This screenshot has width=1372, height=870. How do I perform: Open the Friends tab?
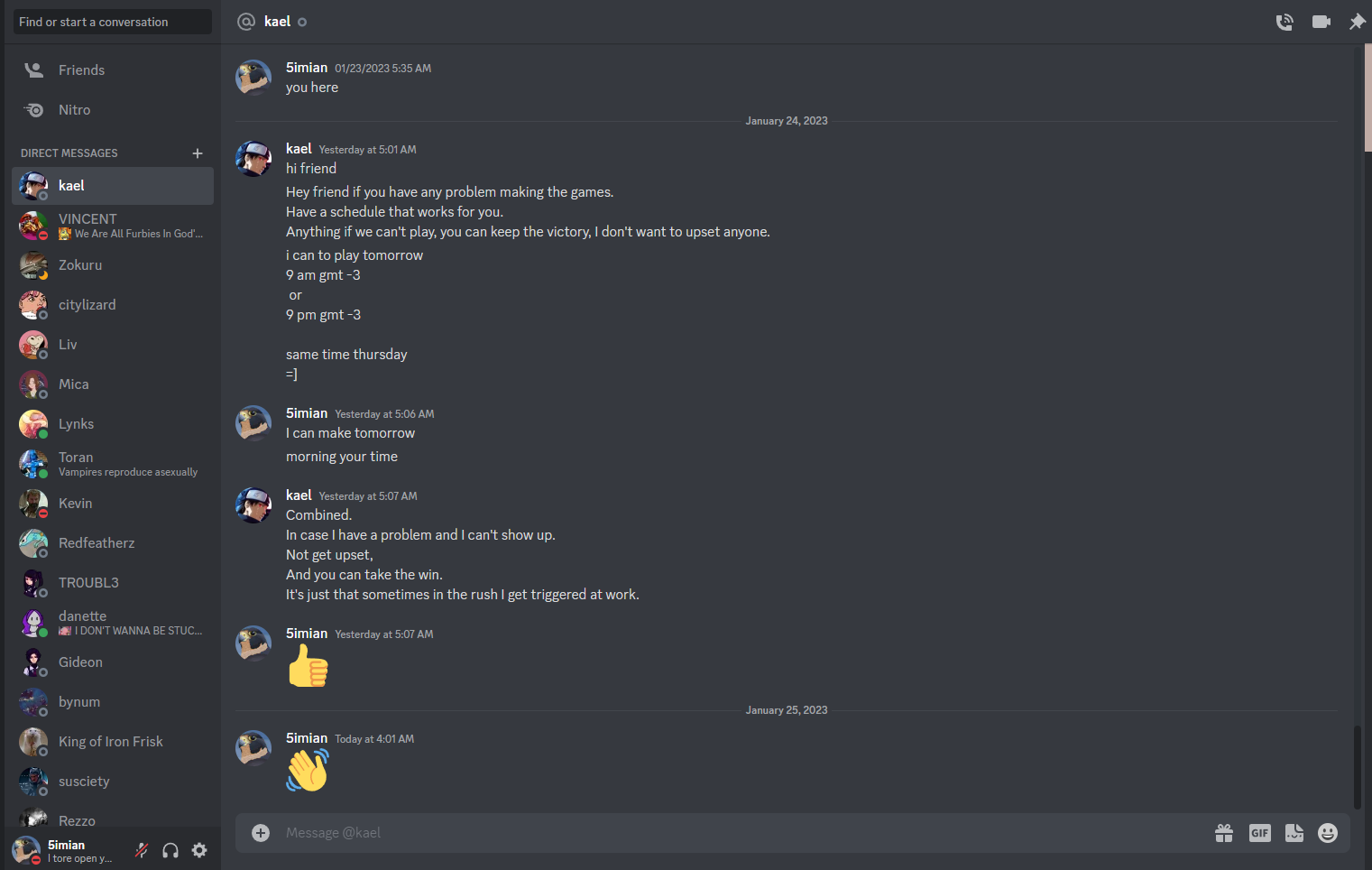point(113,70)
